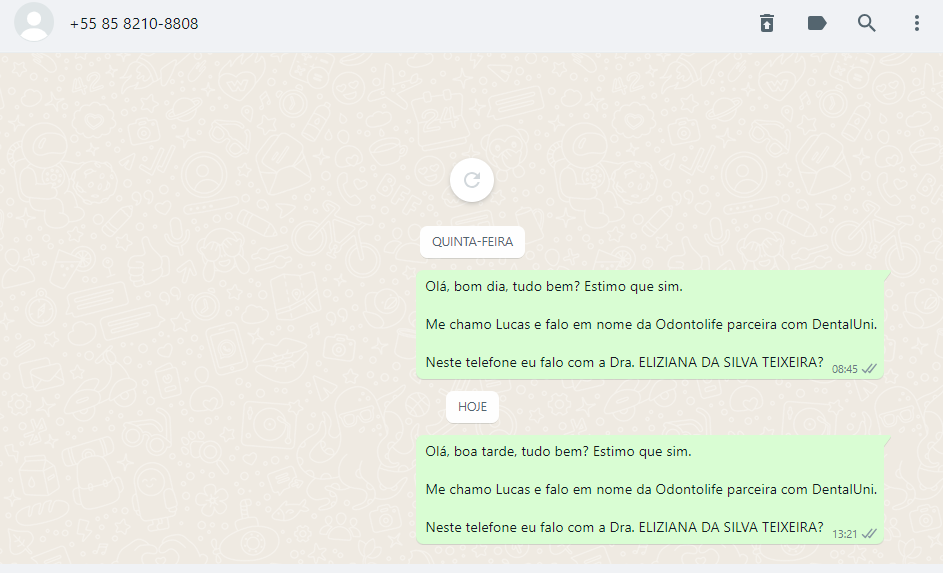Viewport: 943px width, 573px height.
Task: Click the phone number +55 85 8210-8808
Action: 134,23
